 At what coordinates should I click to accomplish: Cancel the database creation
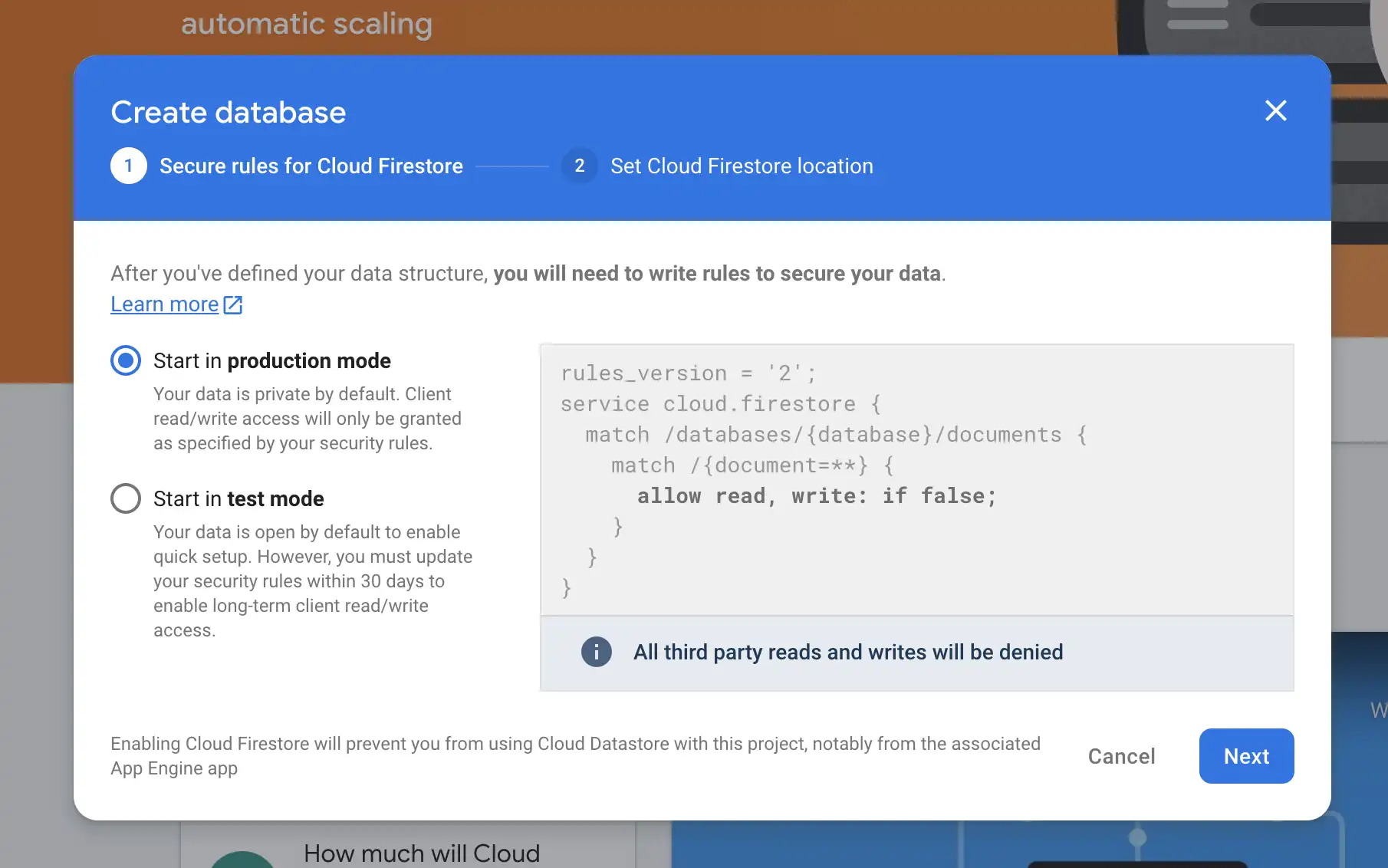[x=1121, y=756]
